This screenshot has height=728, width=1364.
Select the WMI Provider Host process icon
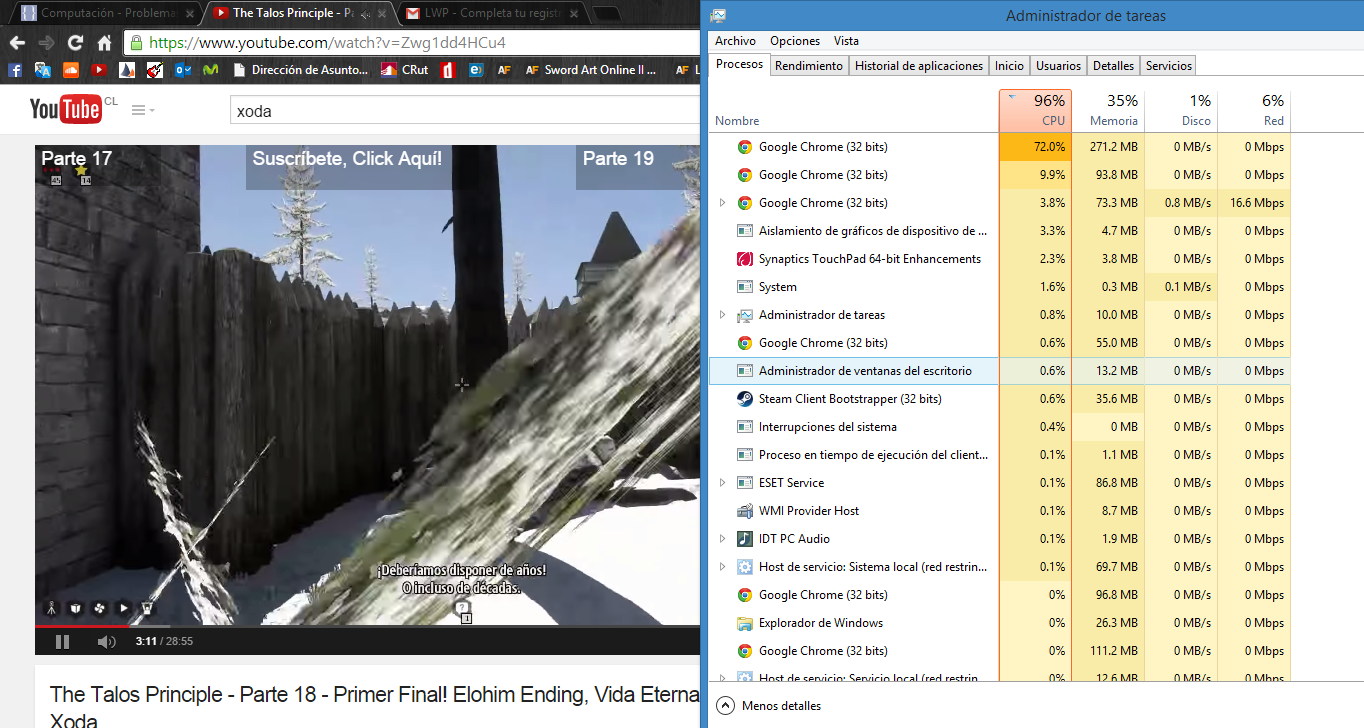click(x=744, y=511)
